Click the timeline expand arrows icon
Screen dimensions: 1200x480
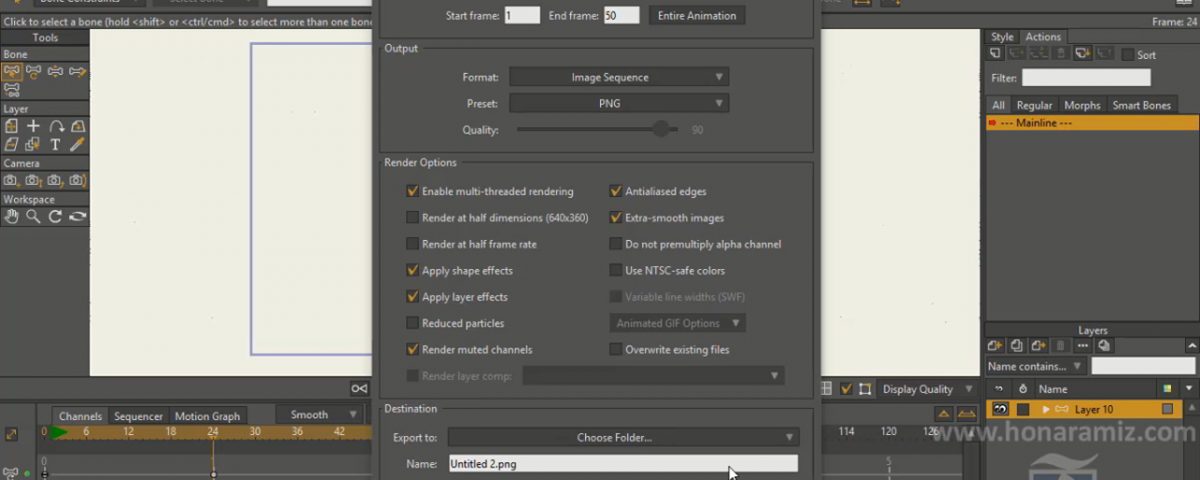tap(11, 434)
